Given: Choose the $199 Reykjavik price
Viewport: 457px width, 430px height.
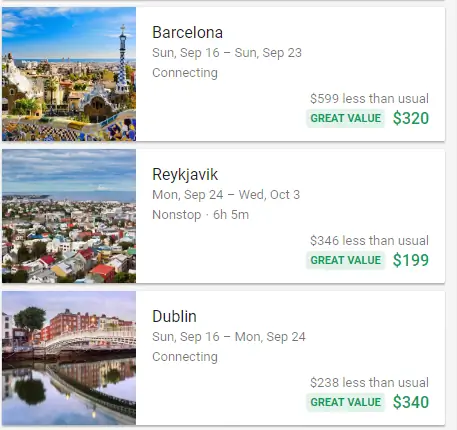Looking at the screenshot, I should click(411, 260).
